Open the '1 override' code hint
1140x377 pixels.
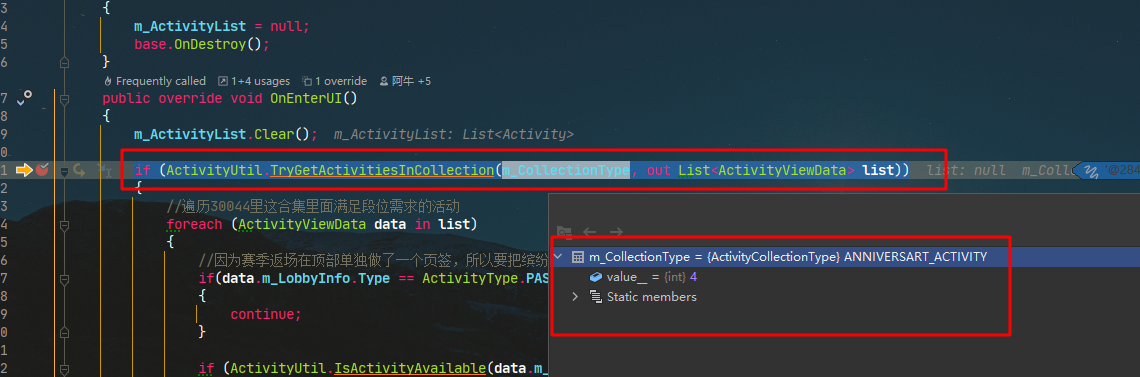[x=334, y=81]
